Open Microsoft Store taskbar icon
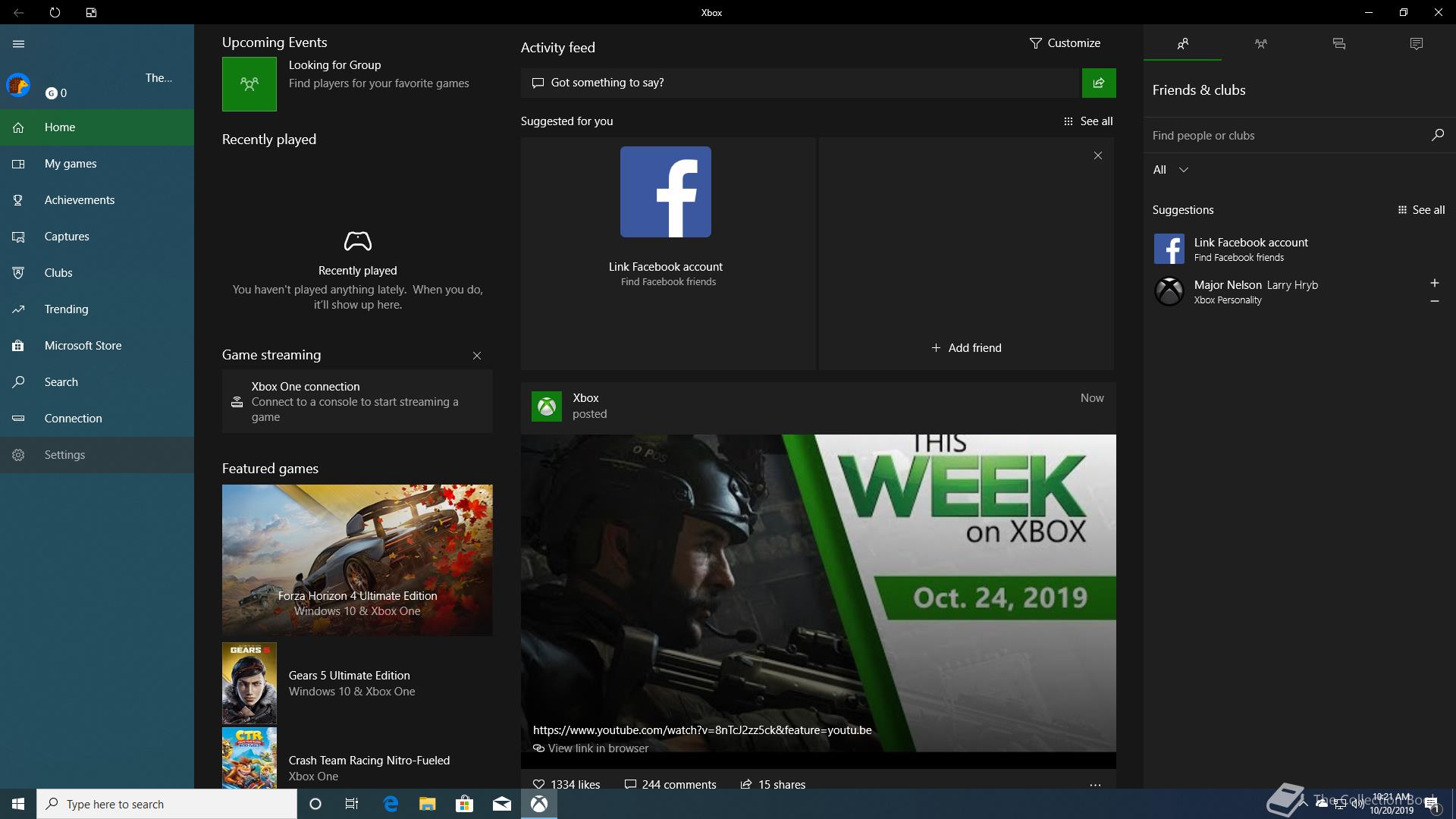 click(x=464, y=804)
